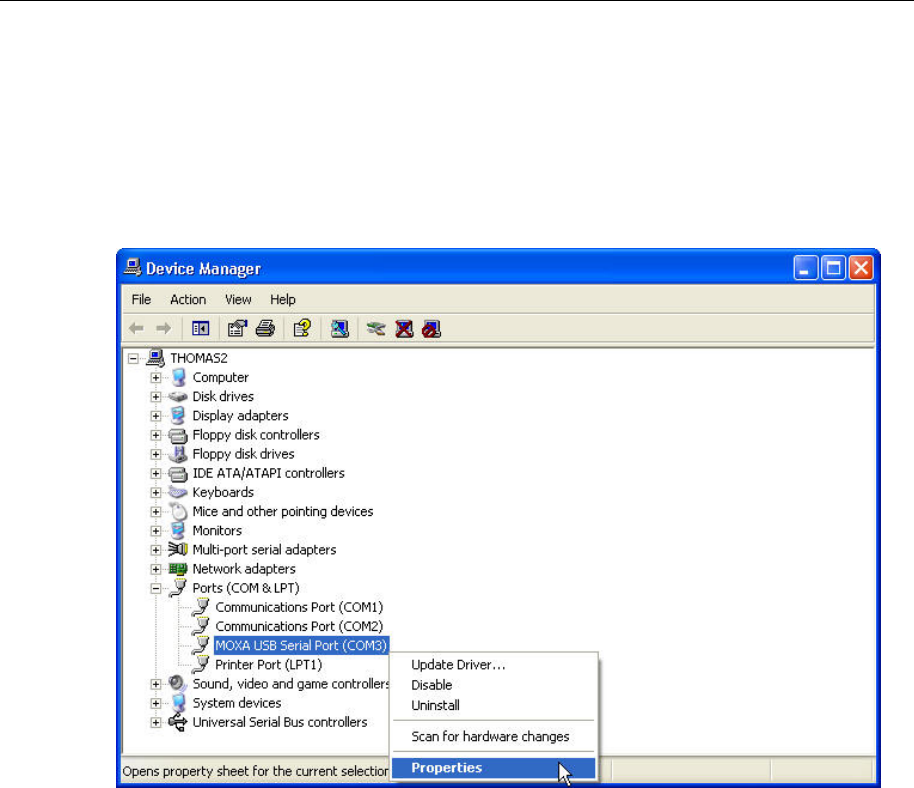
Task: Expand the Computer node
Action: tap(156, 378)
